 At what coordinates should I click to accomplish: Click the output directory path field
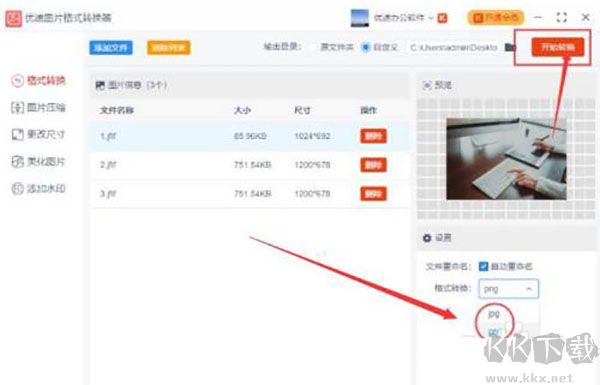[454, 47]
